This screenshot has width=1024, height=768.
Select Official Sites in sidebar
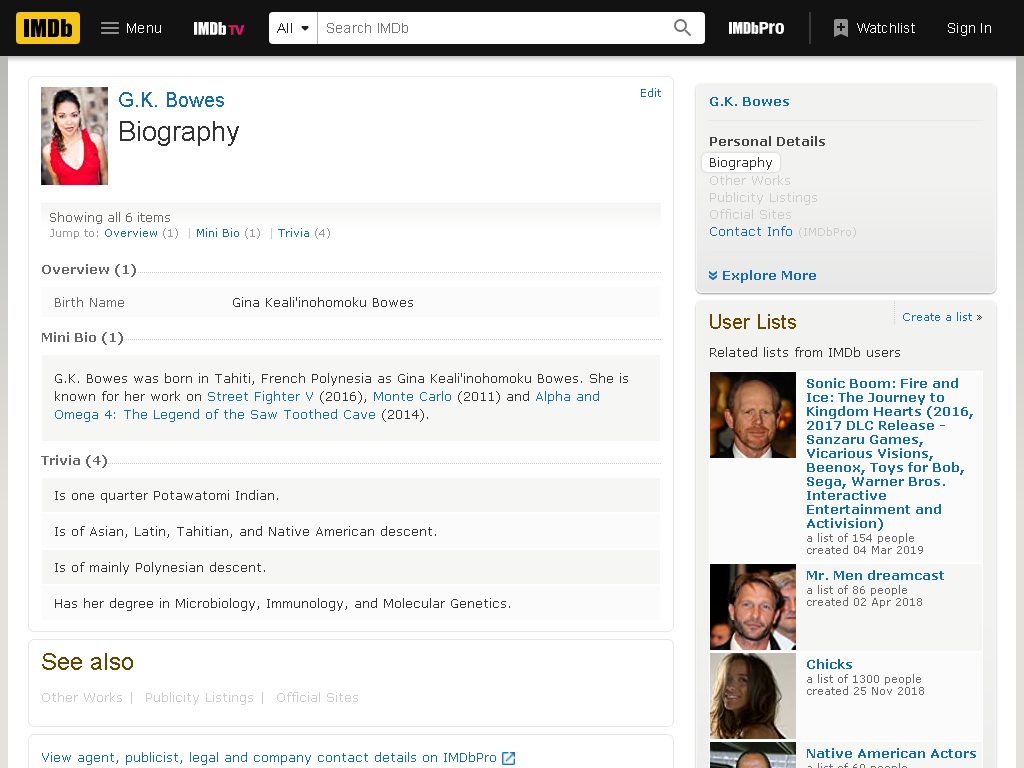coord(750,214)
